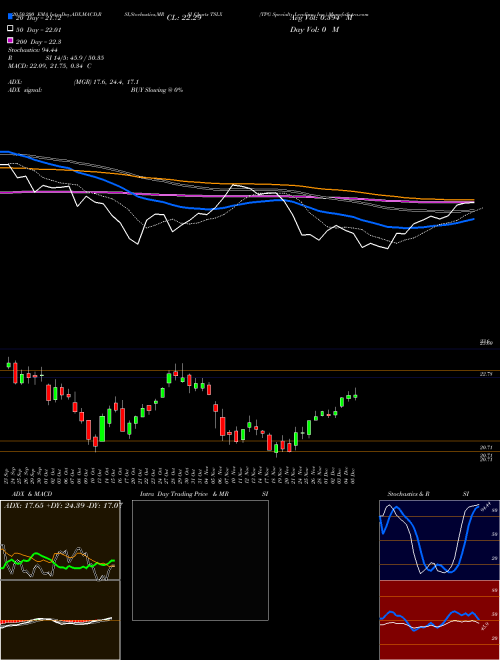Click the last green candlestick on chart

pyautogui.click(x=355, y=396)
